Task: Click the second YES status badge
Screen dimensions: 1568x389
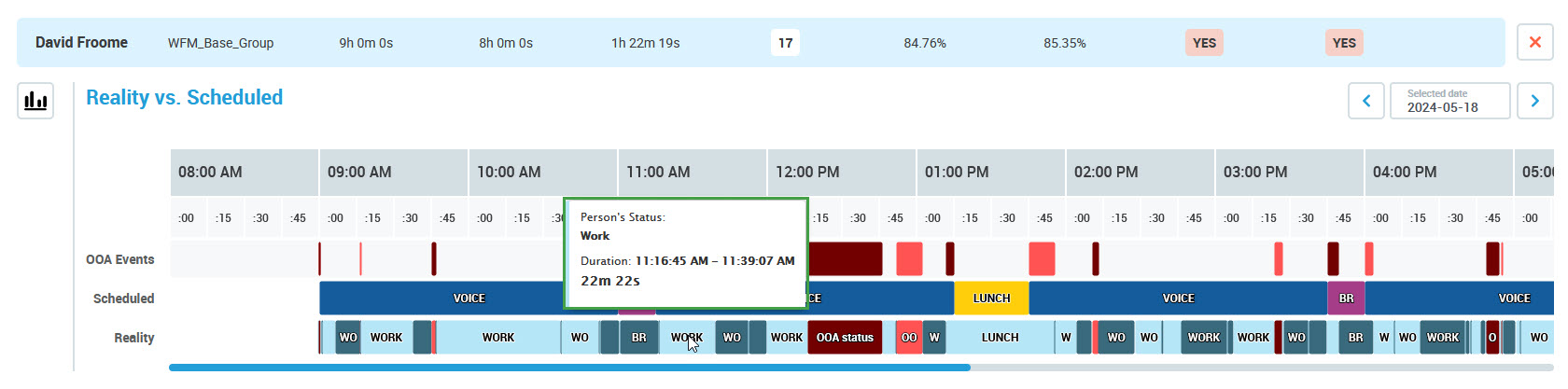Action: [x=1344, y=43]
